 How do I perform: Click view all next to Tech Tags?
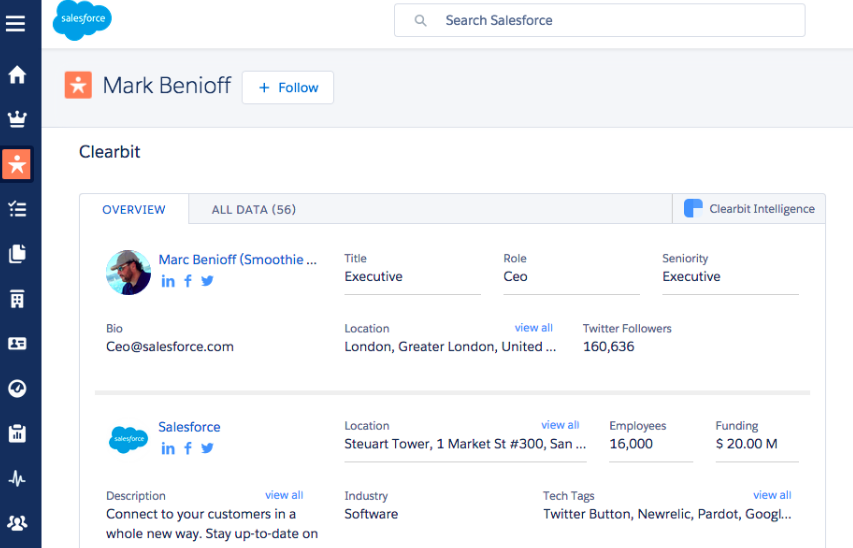pyautogui.click(x=772, y=495)
